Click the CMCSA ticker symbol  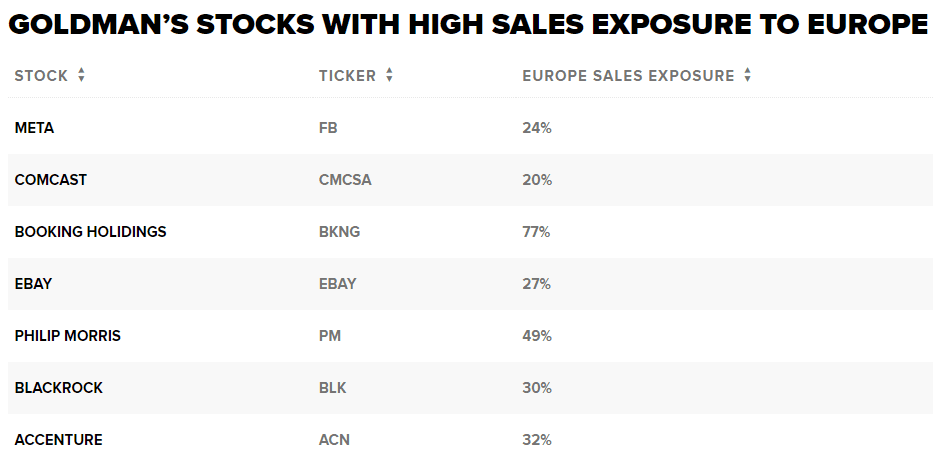[345, 180]
